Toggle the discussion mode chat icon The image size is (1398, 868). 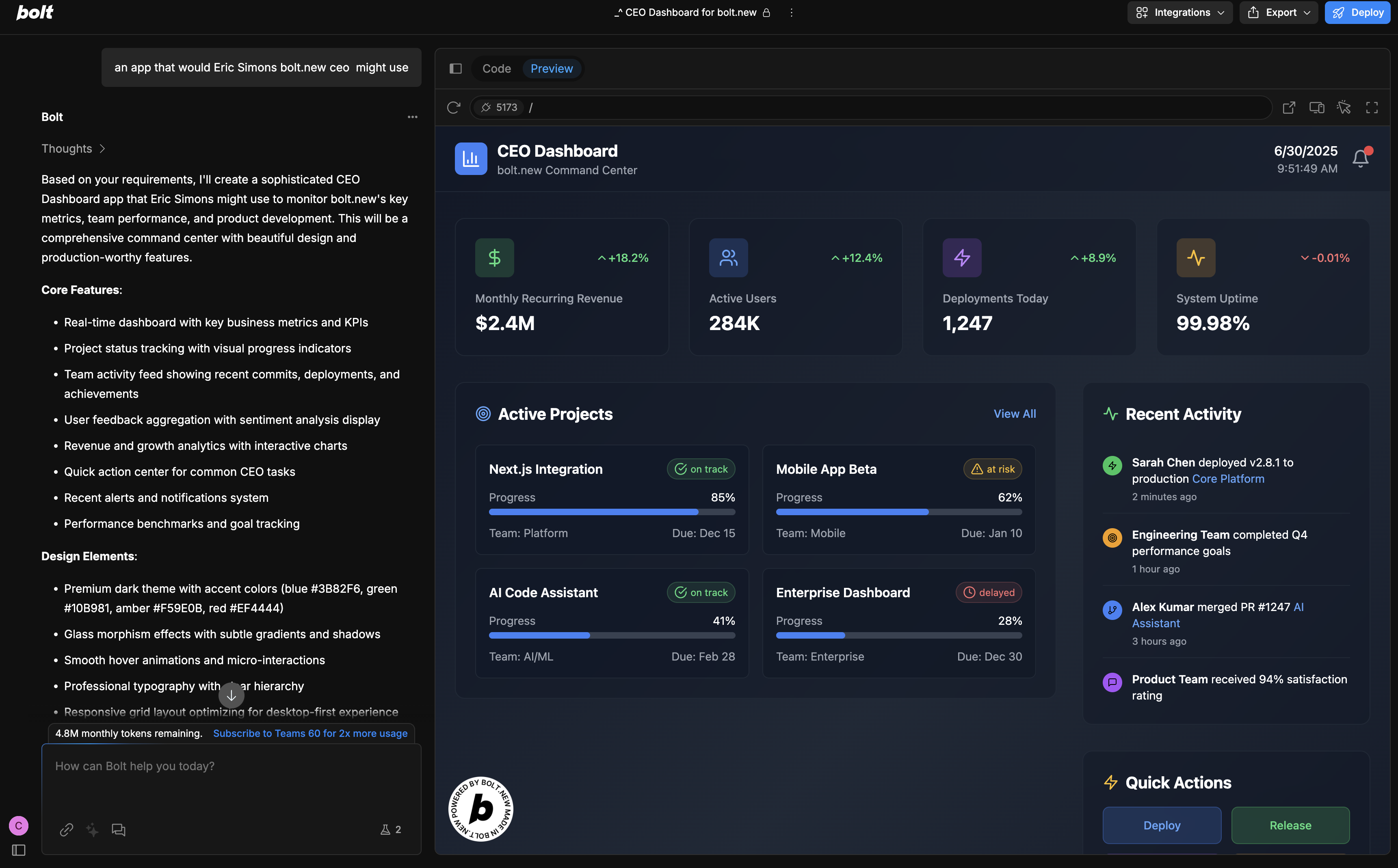click(x=118, y=829)
